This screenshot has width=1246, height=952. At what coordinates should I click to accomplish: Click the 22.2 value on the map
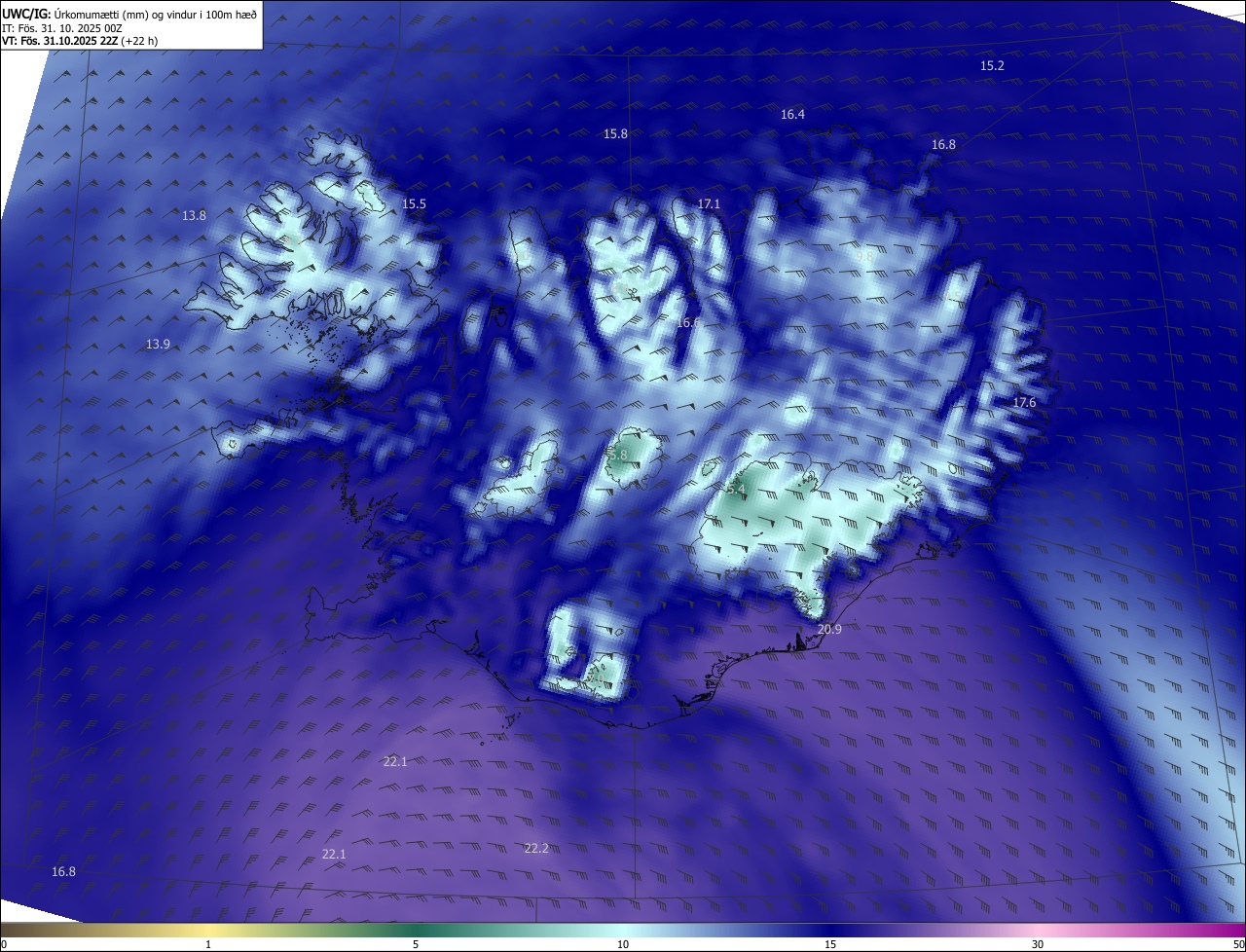tap(536, 849)
